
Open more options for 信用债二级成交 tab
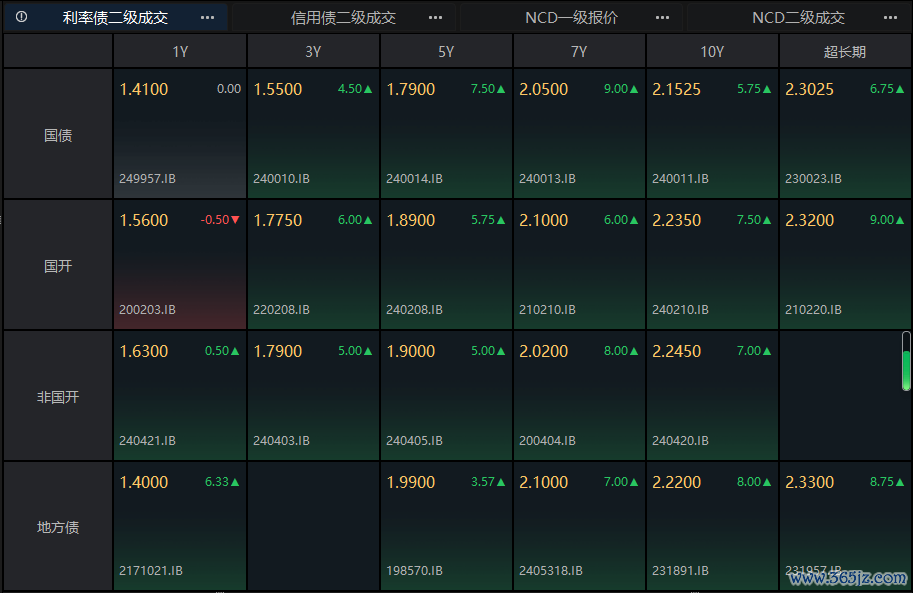pos(435,17)
